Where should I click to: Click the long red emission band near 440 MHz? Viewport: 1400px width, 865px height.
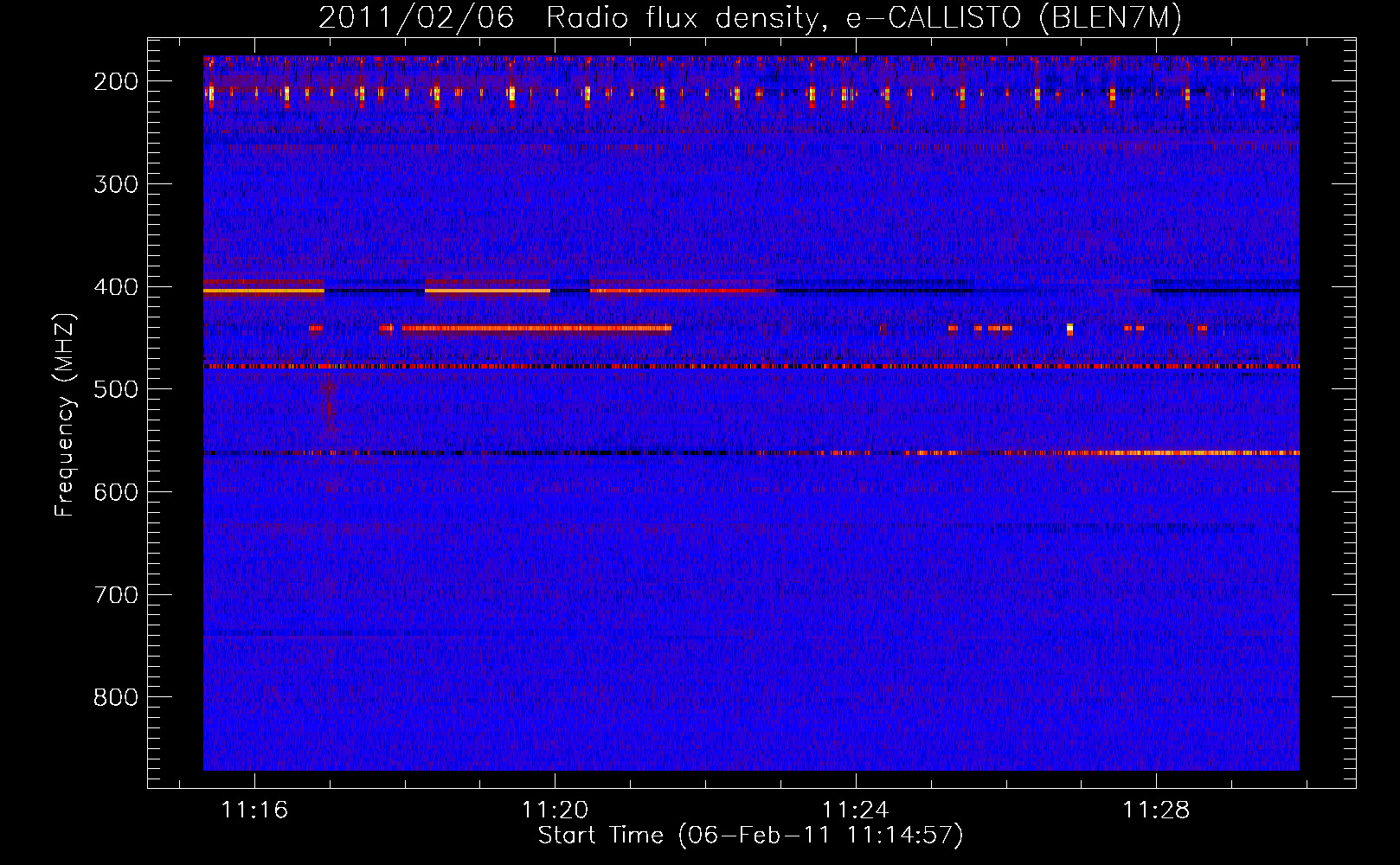click(536, 329)
